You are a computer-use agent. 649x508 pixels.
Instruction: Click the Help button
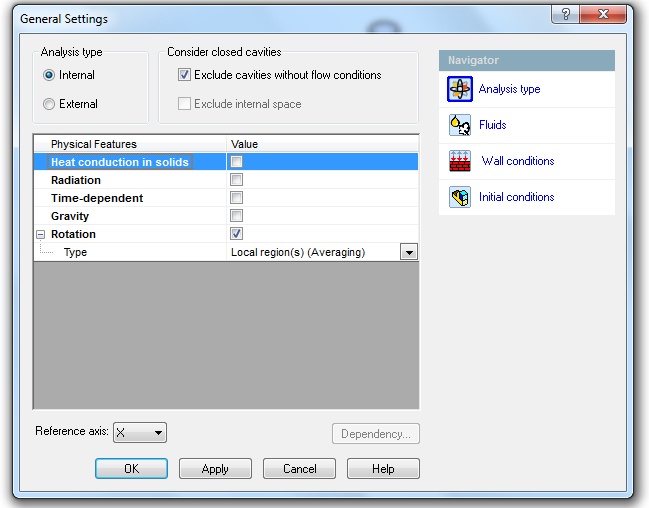pos(383,469)
